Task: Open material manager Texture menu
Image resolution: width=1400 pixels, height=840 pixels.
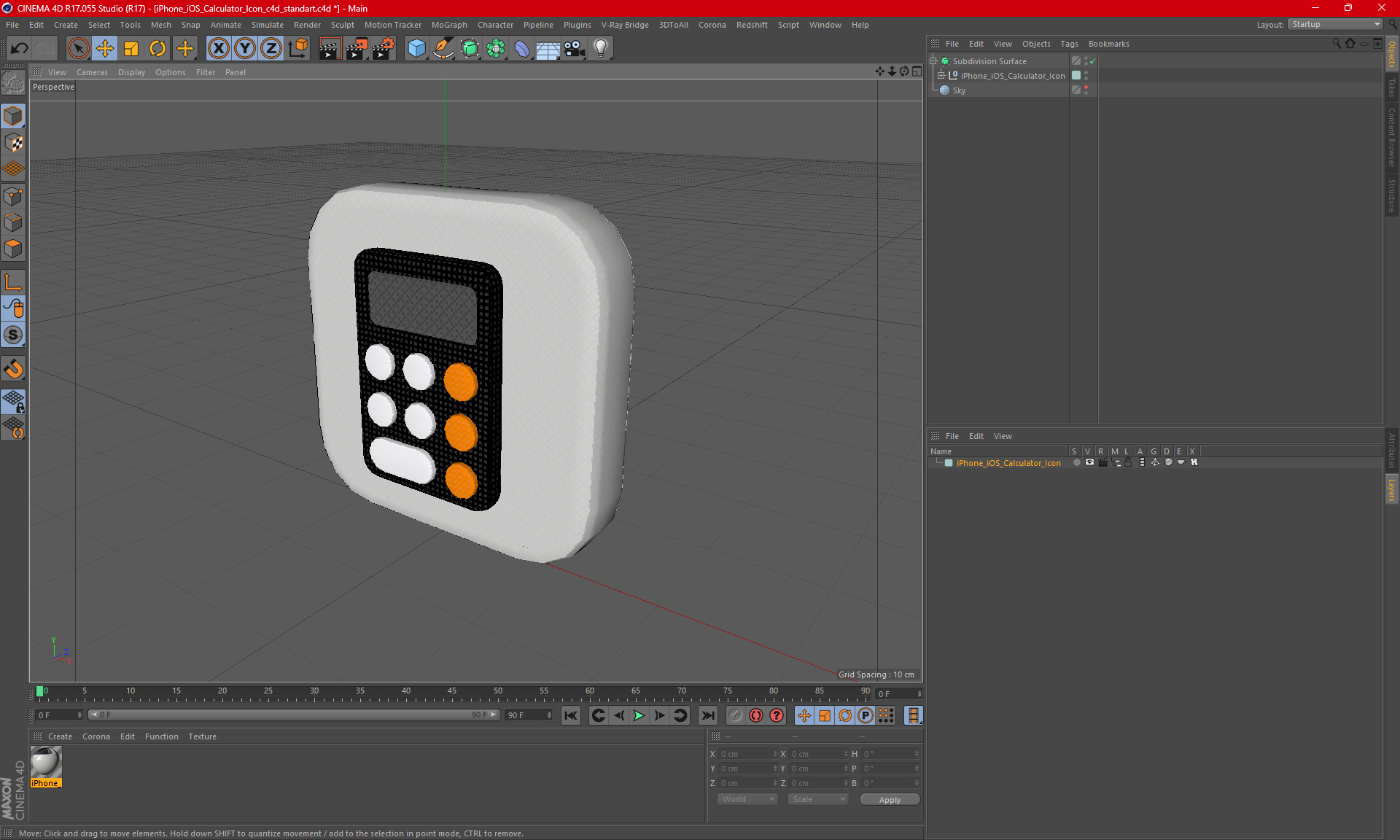Action: (x=202, y=736)
